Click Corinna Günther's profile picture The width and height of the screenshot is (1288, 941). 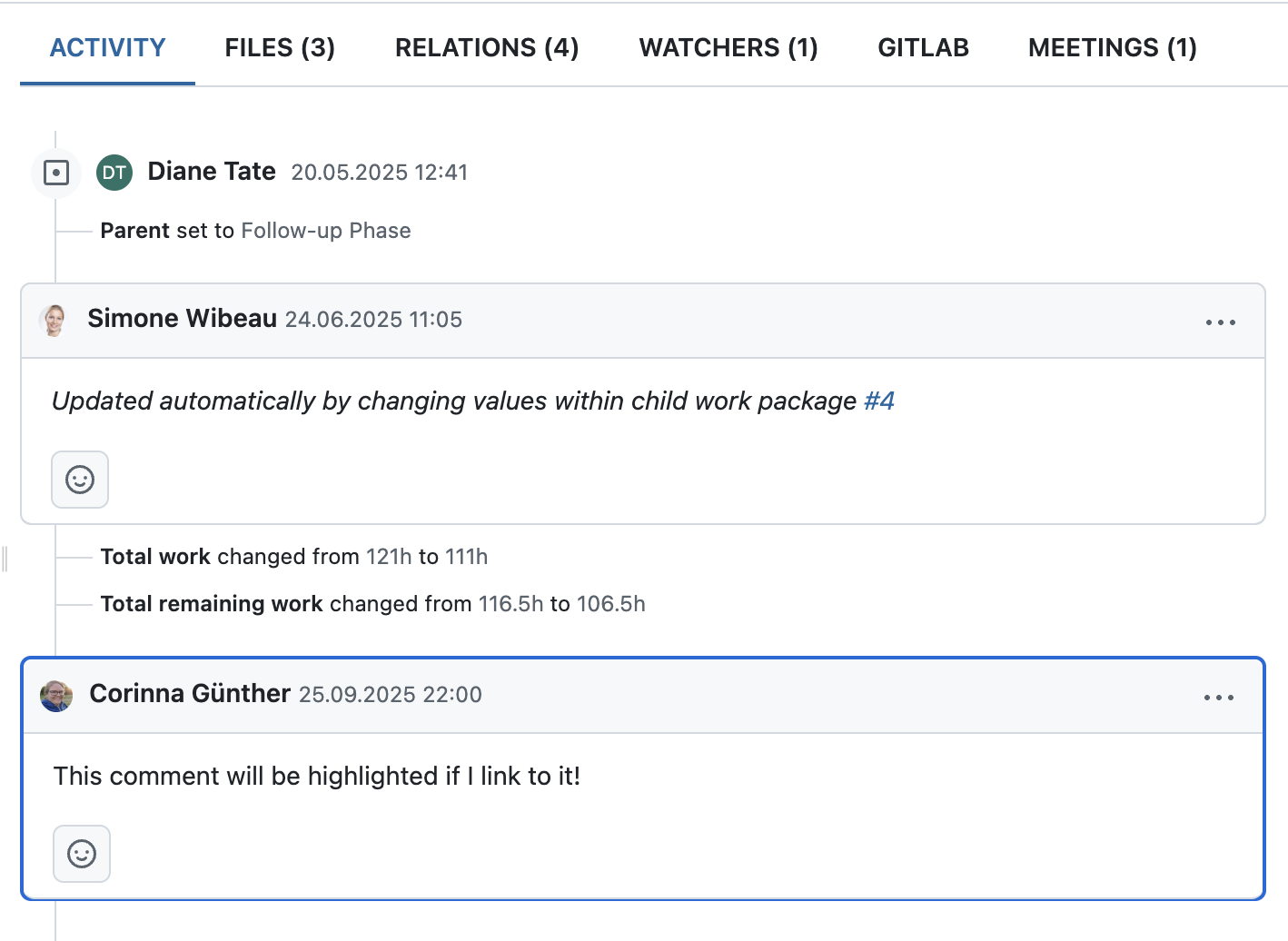pyautogui.click(x=56, y=696)
